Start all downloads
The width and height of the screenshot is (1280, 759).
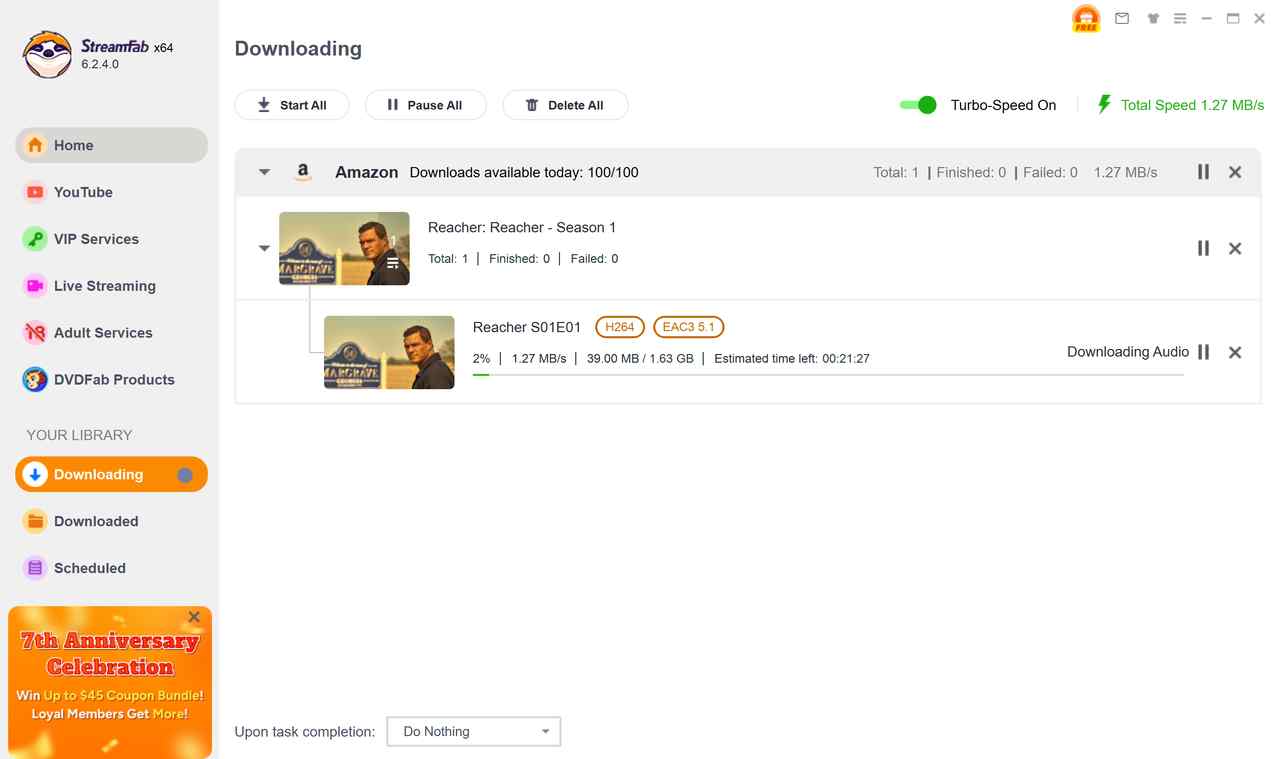(292, 105)
